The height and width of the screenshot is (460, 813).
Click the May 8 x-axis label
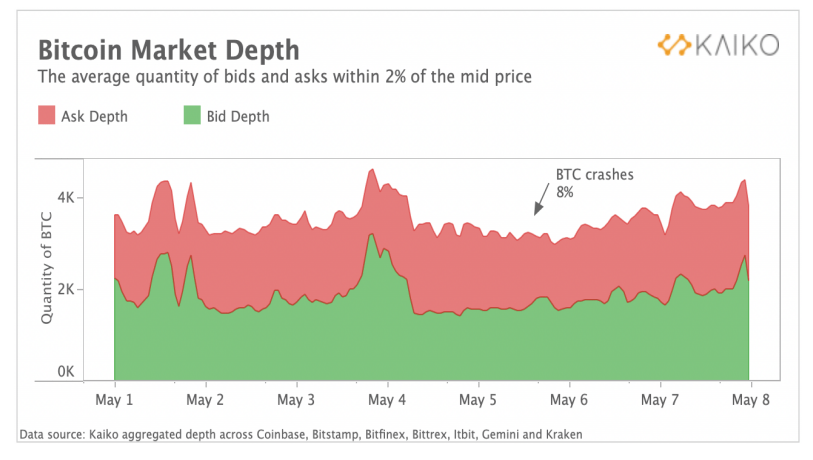pos(751,400)
